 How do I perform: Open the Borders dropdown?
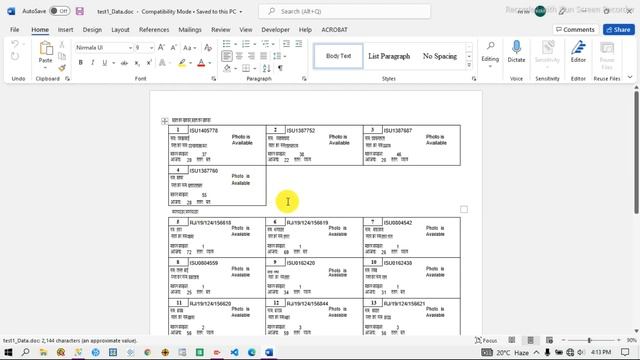[255, 68]
